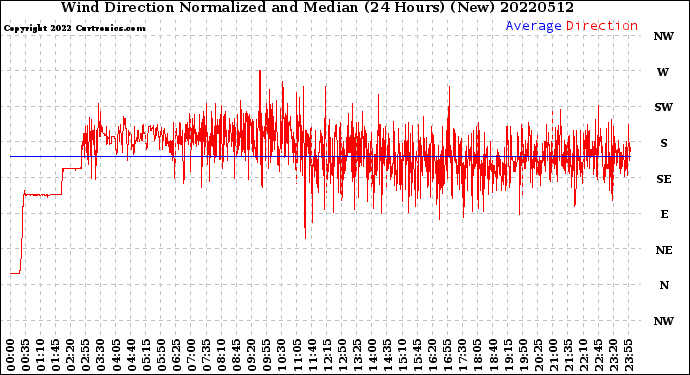This screenshot has height=375, width=690.
Task: Click the 01:45 time axis label
Action: pos(56,355)
